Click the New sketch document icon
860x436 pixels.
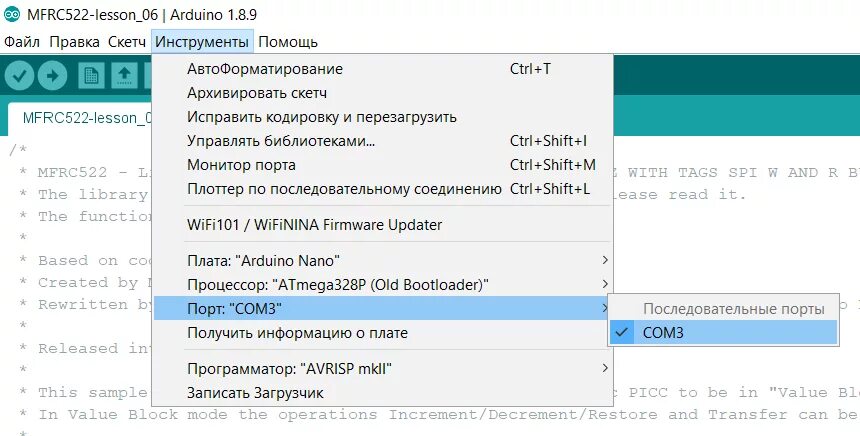click(x=91, y=75)
